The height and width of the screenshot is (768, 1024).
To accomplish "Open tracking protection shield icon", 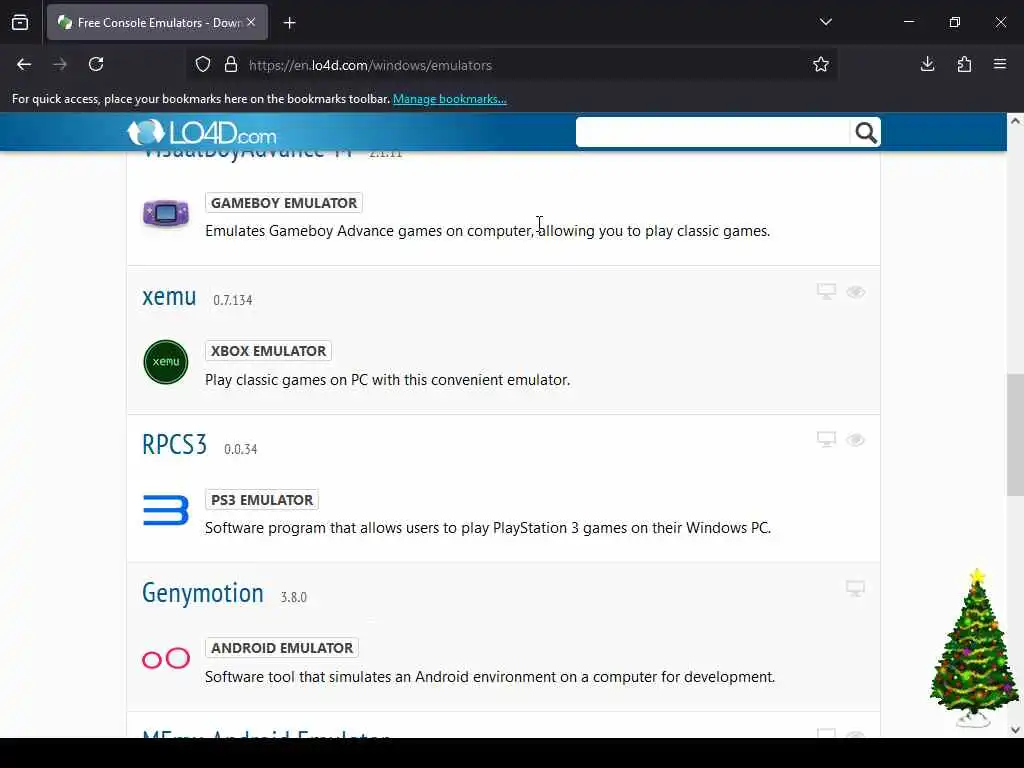I will coord(203,65).
